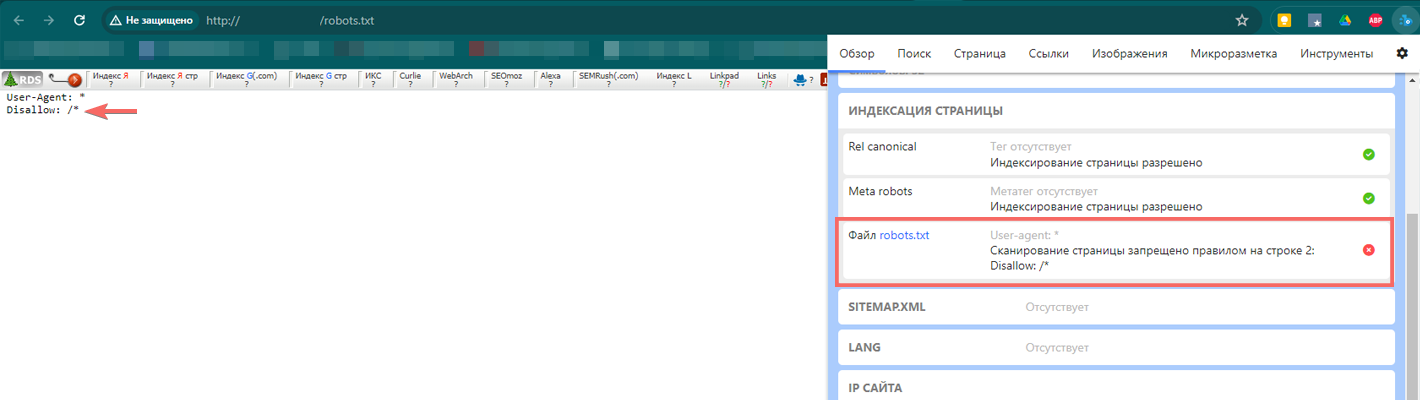Go back to the previous page
This screenshot has height=400, width=1420.
pyautogui.click(x=19, y=19)
